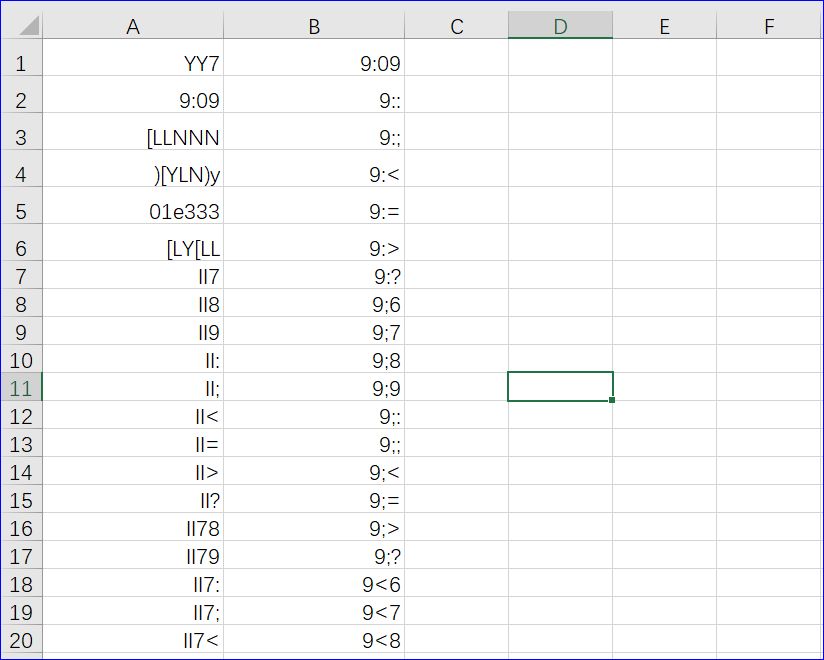Click cell containing II7 in row 7

133,276
